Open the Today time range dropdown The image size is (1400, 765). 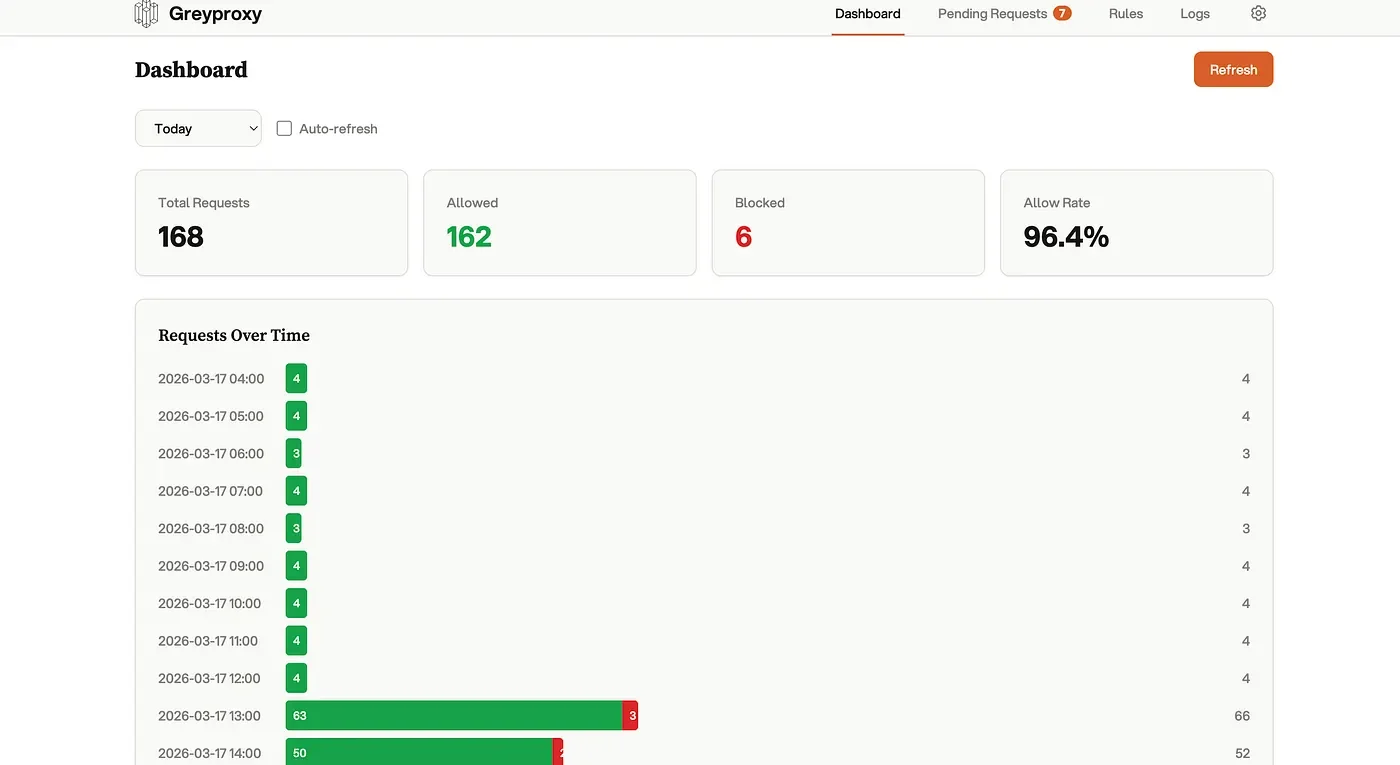tap(198, 129)
